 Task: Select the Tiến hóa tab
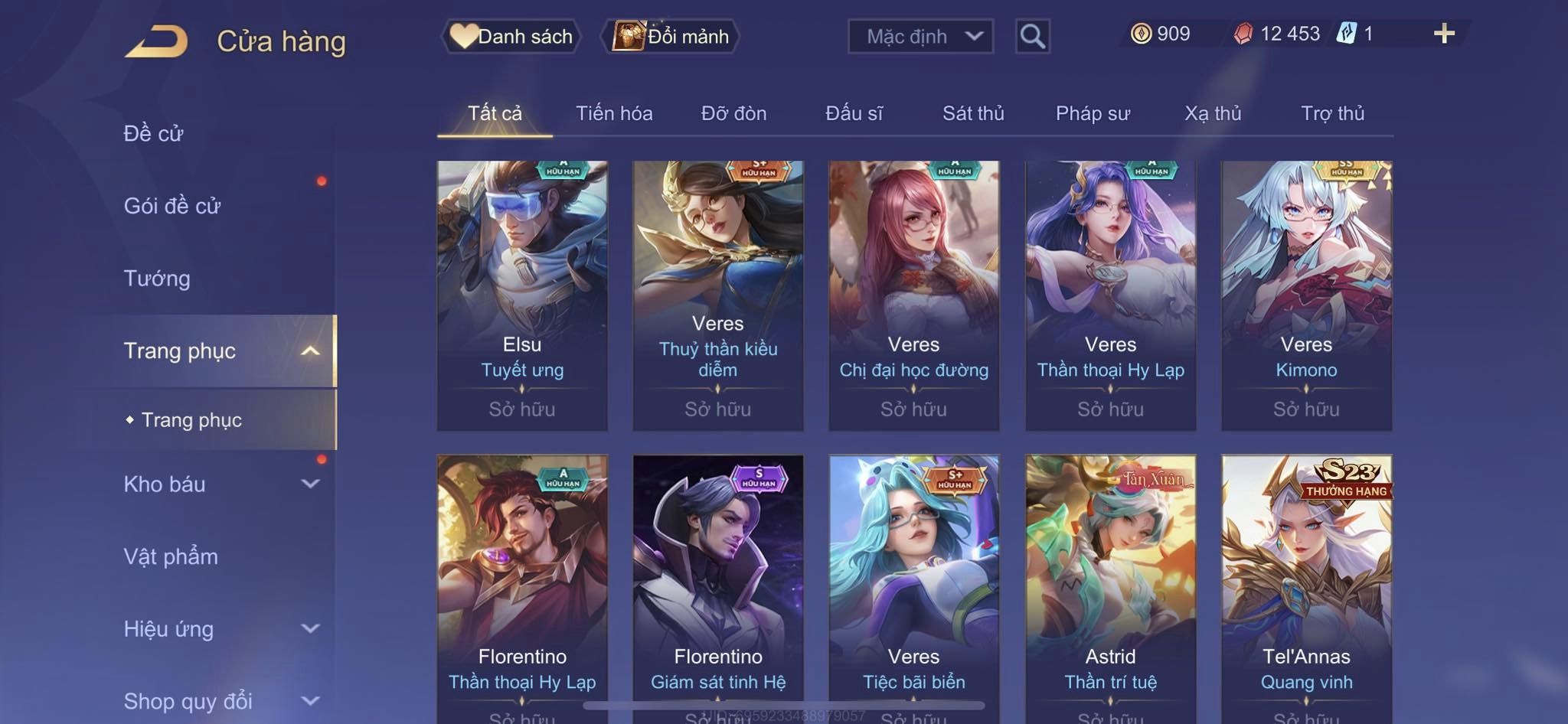(x=614, y=113)
